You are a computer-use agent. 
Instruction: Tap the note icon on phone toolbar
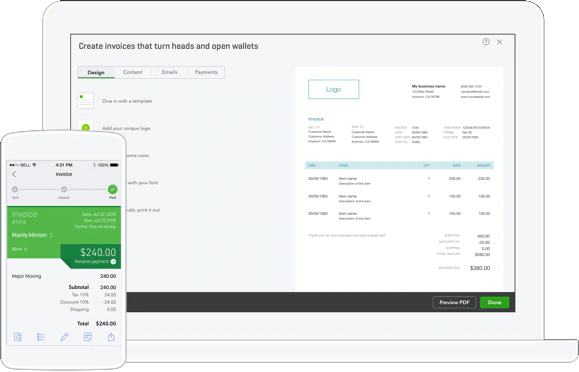point(88,337)
